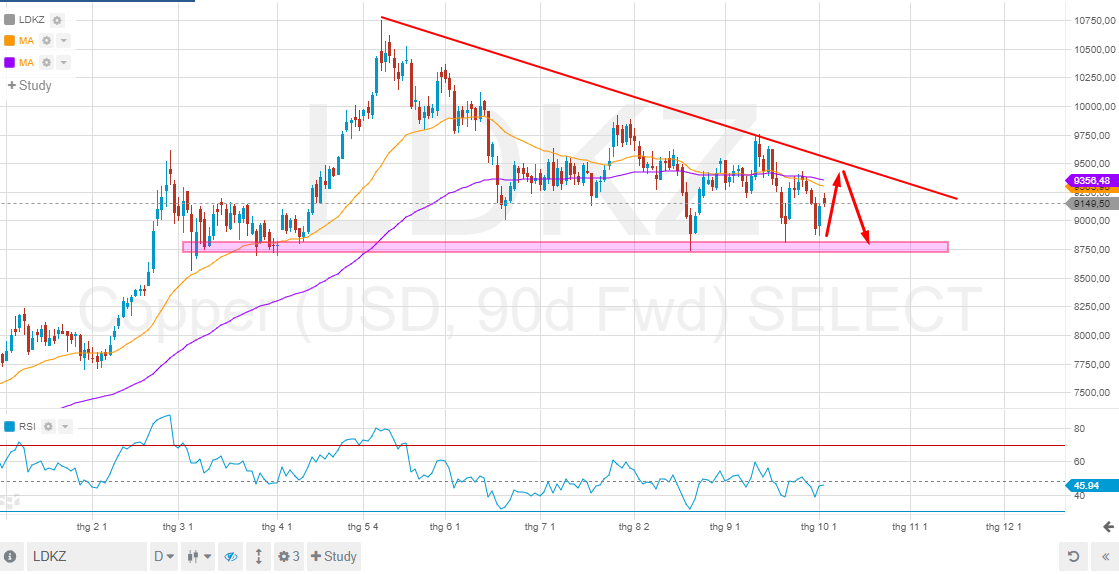
Task: Expand the RSI dropdown arrow
Action: point(65,426)
